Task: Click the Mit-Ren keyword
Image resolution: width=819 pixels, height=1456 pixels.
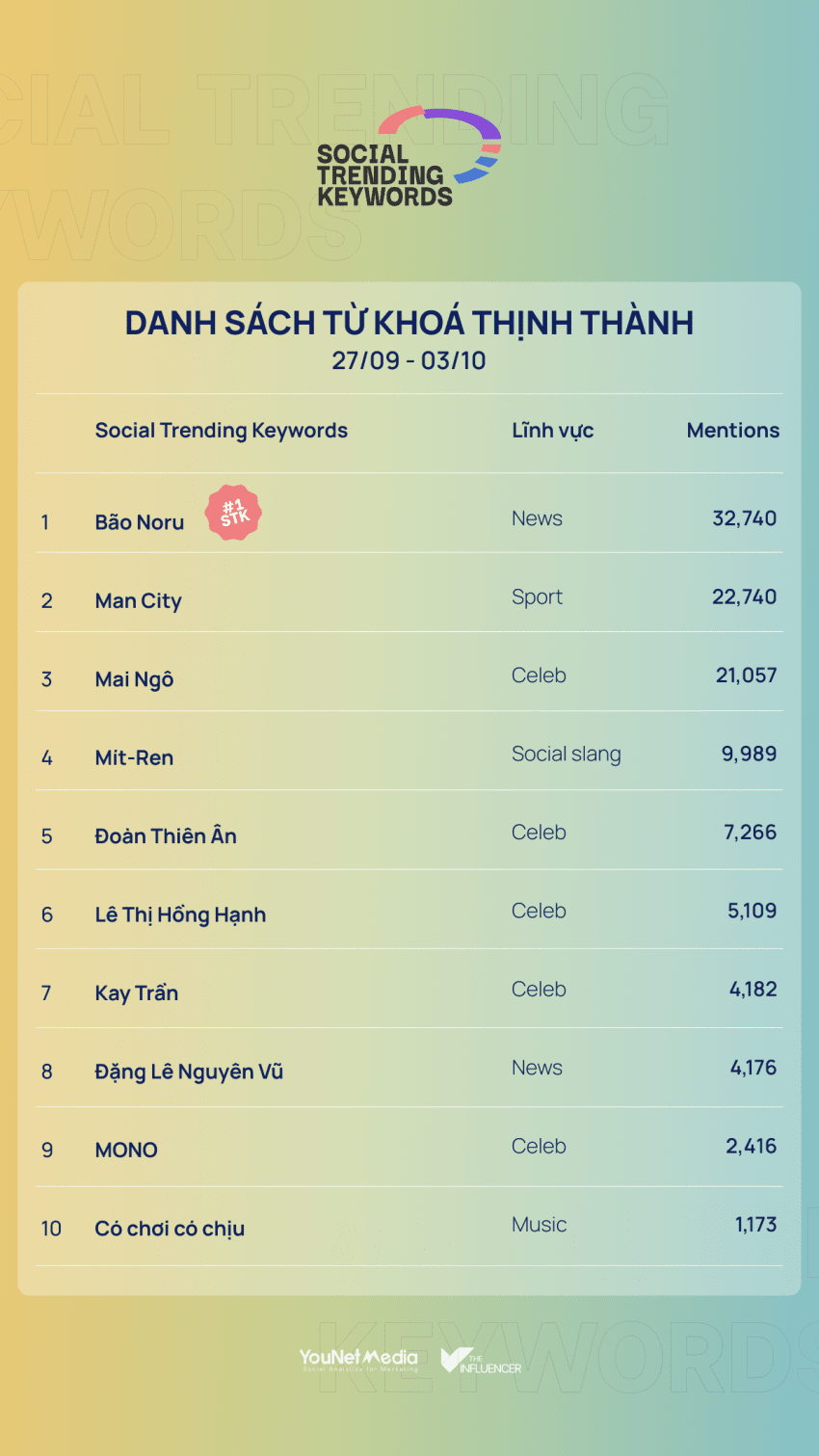Action: (134, 758)
